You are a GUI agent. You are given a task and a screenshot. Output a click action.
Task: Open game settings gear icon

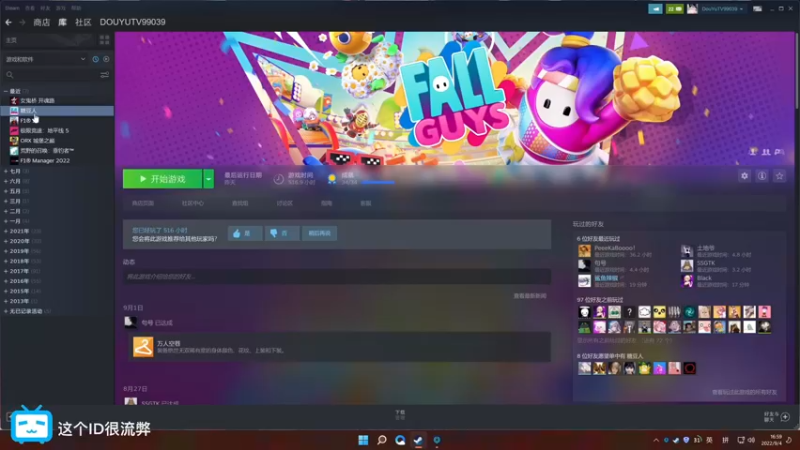(x=744, y=176)
